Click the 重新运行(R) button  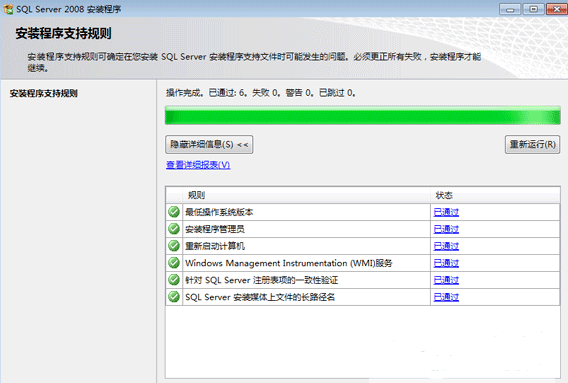coord(532,145)
